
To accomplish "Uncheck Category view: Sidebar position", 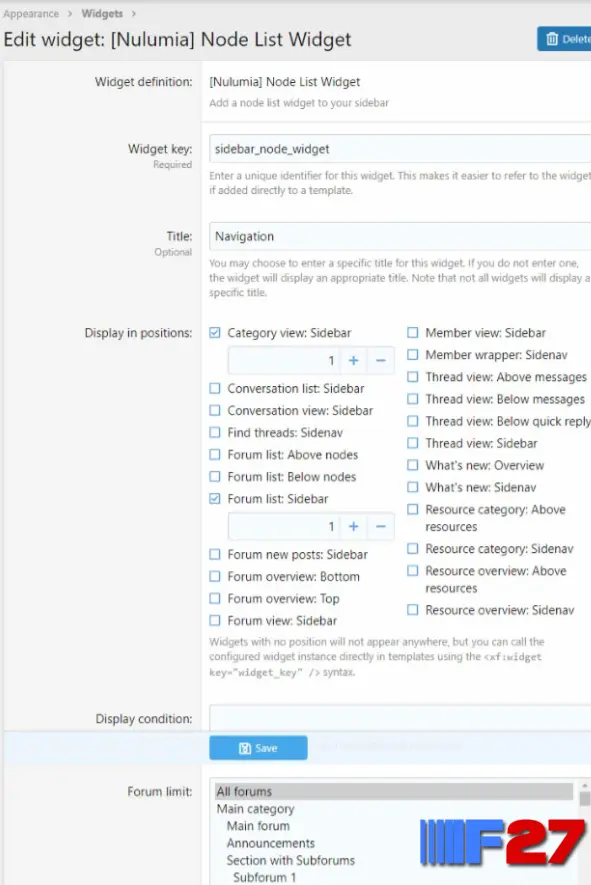I will pyautogui.click(x=215, y=332).
